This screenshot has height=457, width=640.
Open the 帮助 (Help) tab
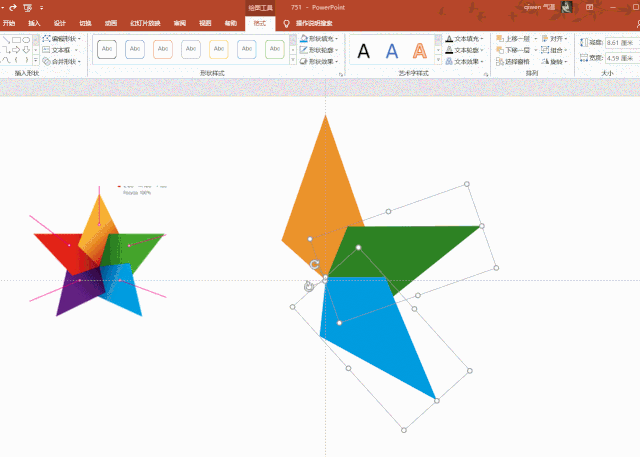coord(231,23)
